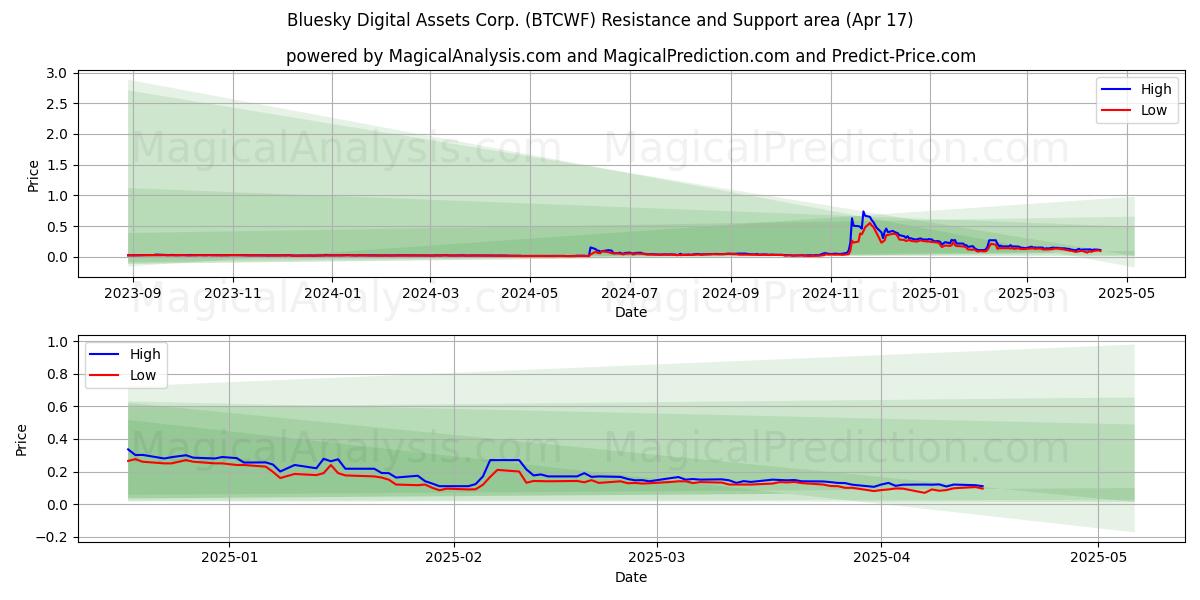
Task: Click the bottom chart 'Price' axis label
Action: tap(22, 439)
